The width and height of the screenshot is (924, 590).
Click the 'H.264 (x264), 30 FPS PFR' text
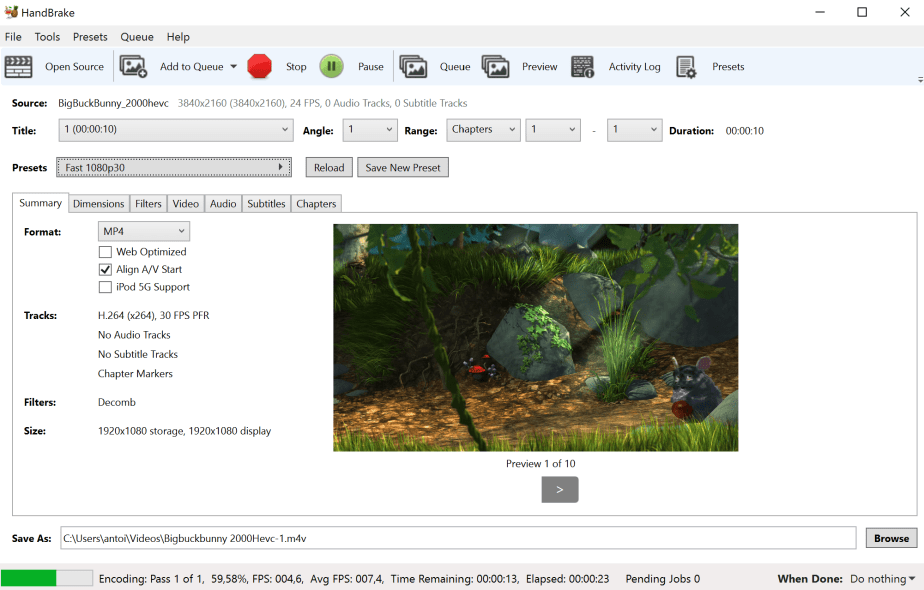pos(153,315)
